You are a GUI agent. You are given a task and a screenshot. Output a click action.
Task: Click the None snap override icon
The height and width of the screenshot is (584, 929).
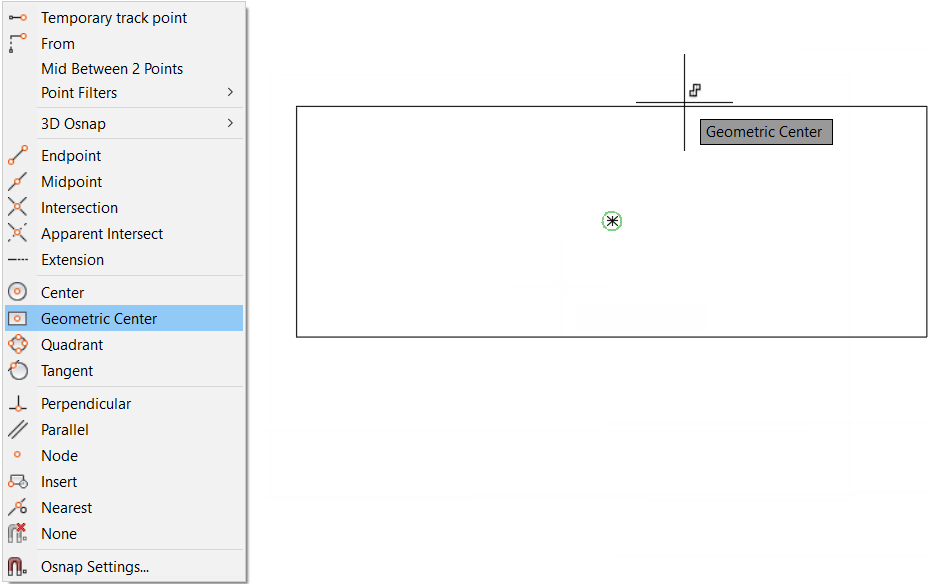[18, 533]
